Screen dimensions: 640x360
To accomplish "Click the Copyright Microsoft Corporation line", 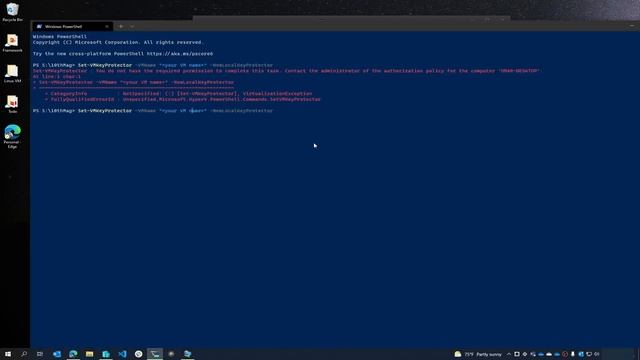I will pos(118,42).
